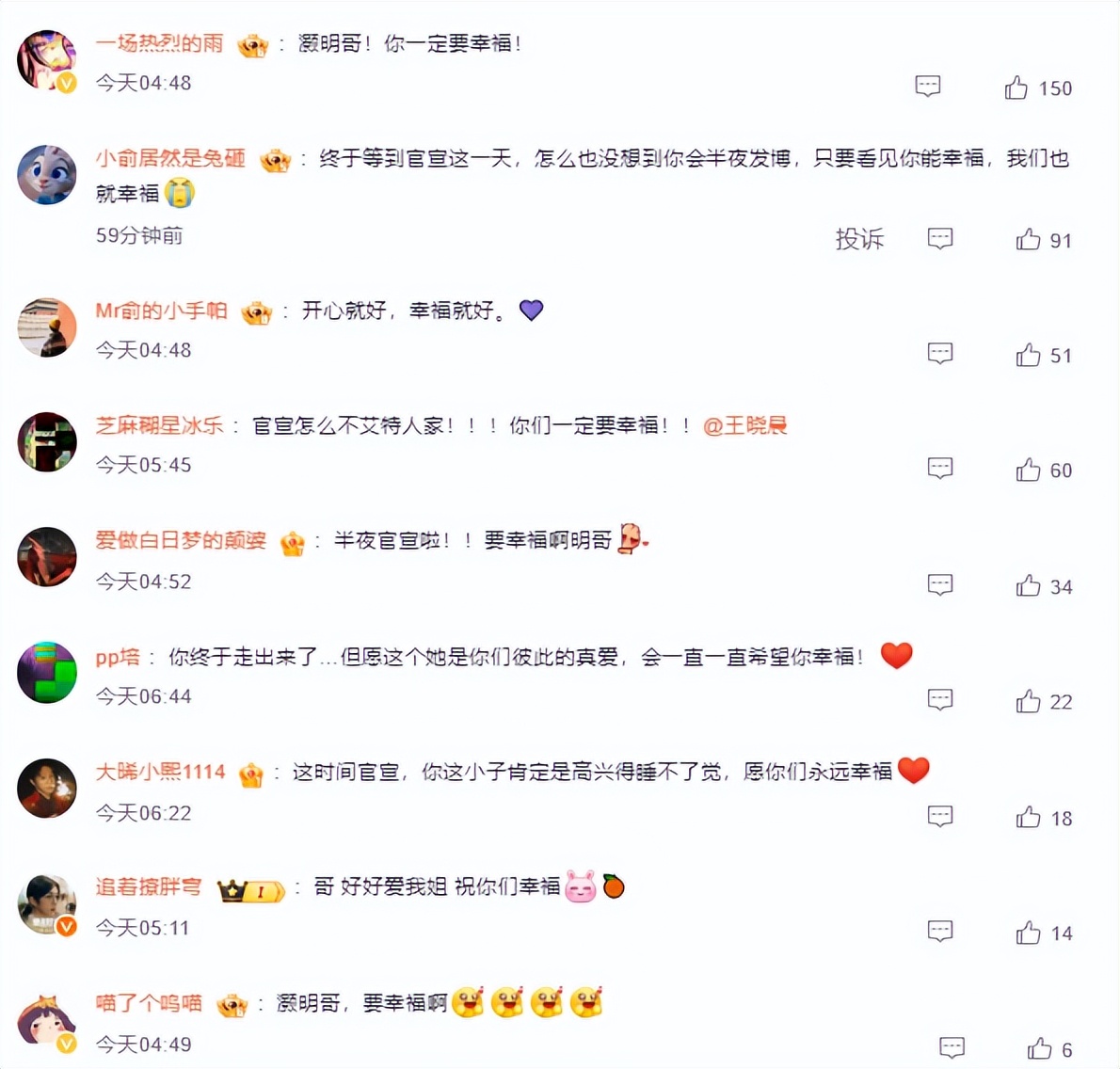Open reply for 小俞居然是兔砸's comment

[x=940, y=238]
